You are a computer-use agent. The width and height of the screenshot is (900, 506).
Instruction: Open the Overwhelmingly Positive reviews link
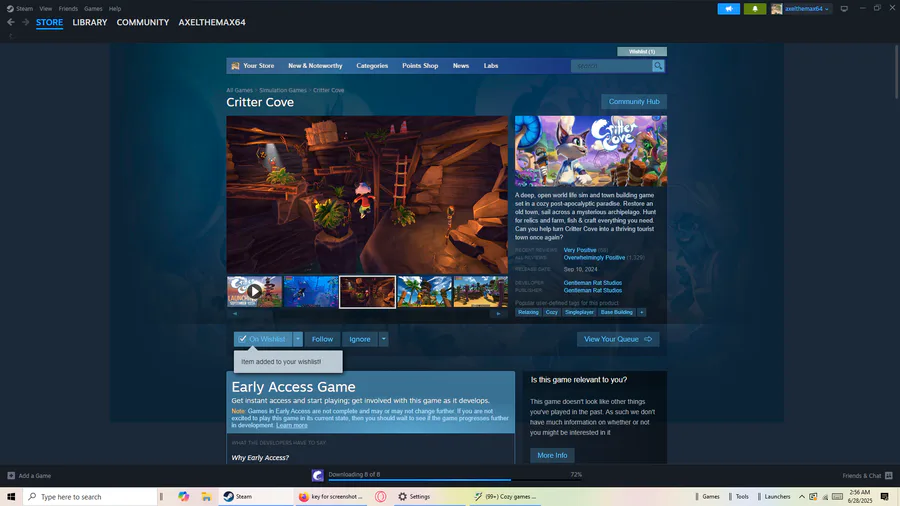pos(594,258)
